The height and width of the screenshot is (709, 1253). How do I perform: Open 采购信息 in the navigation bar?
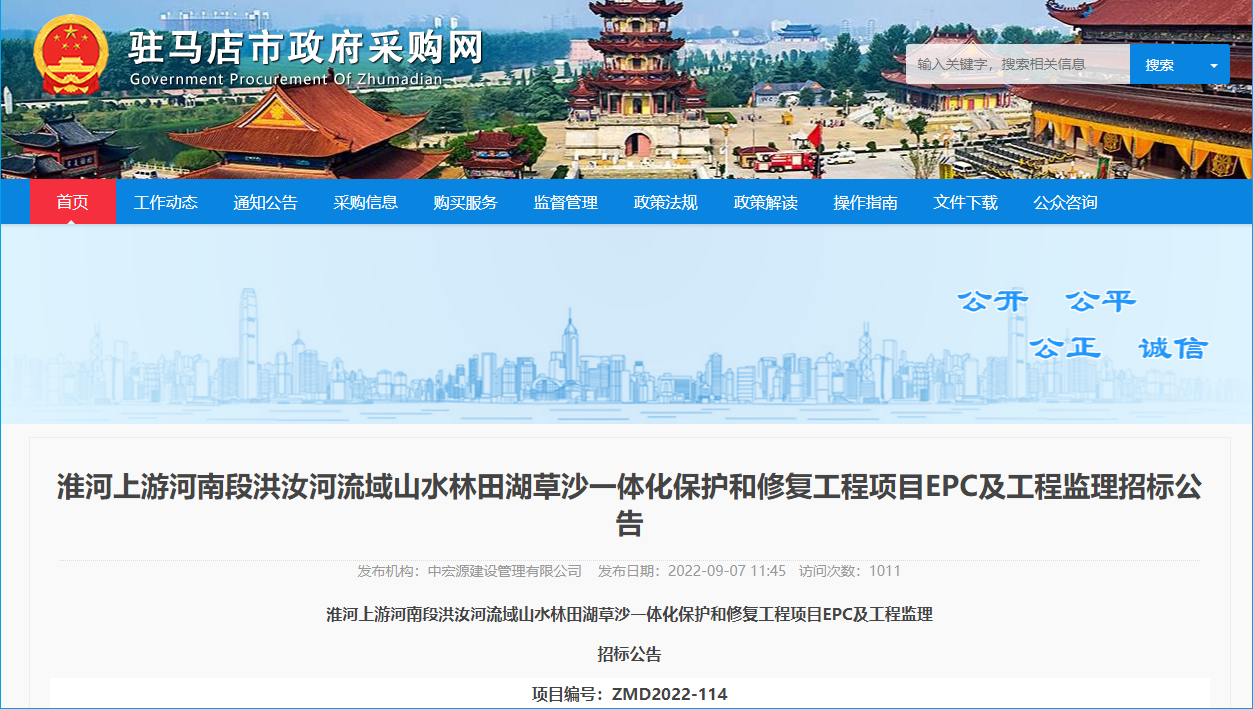coord(366,202)
